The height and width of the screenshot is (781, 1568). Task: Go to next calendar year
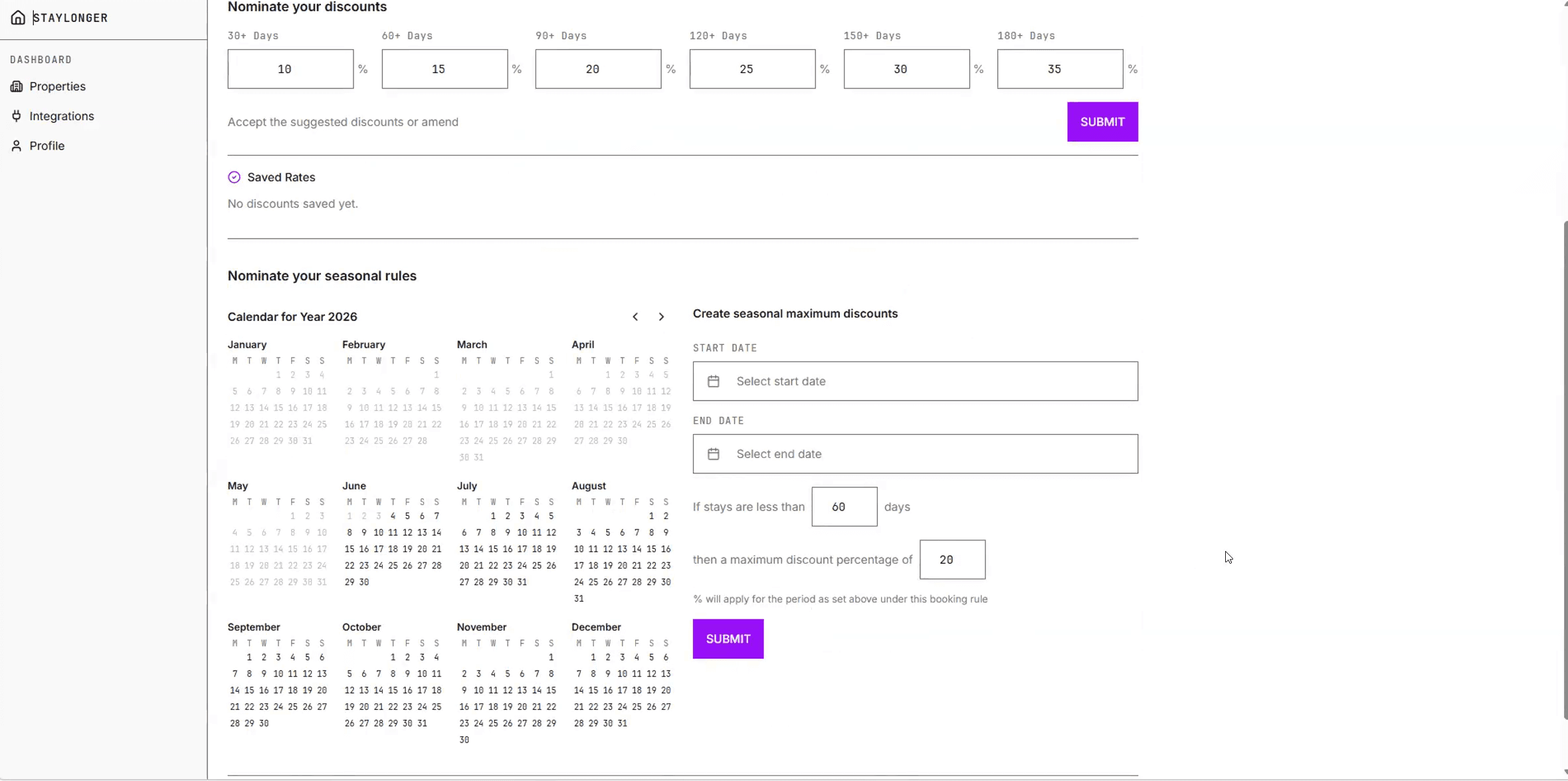pos(661,317)
